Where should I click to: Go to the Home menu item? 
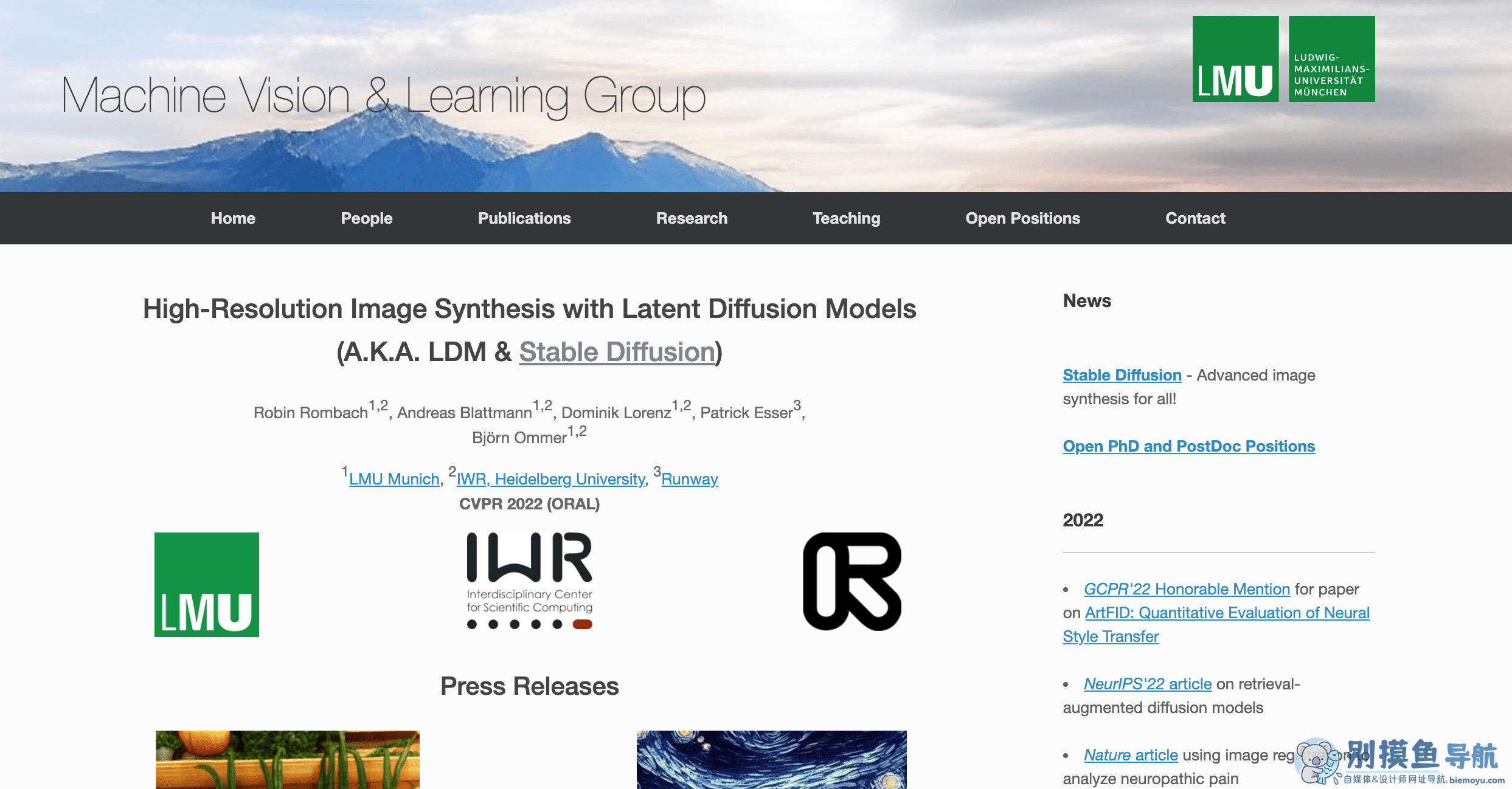tap(233, 218)
